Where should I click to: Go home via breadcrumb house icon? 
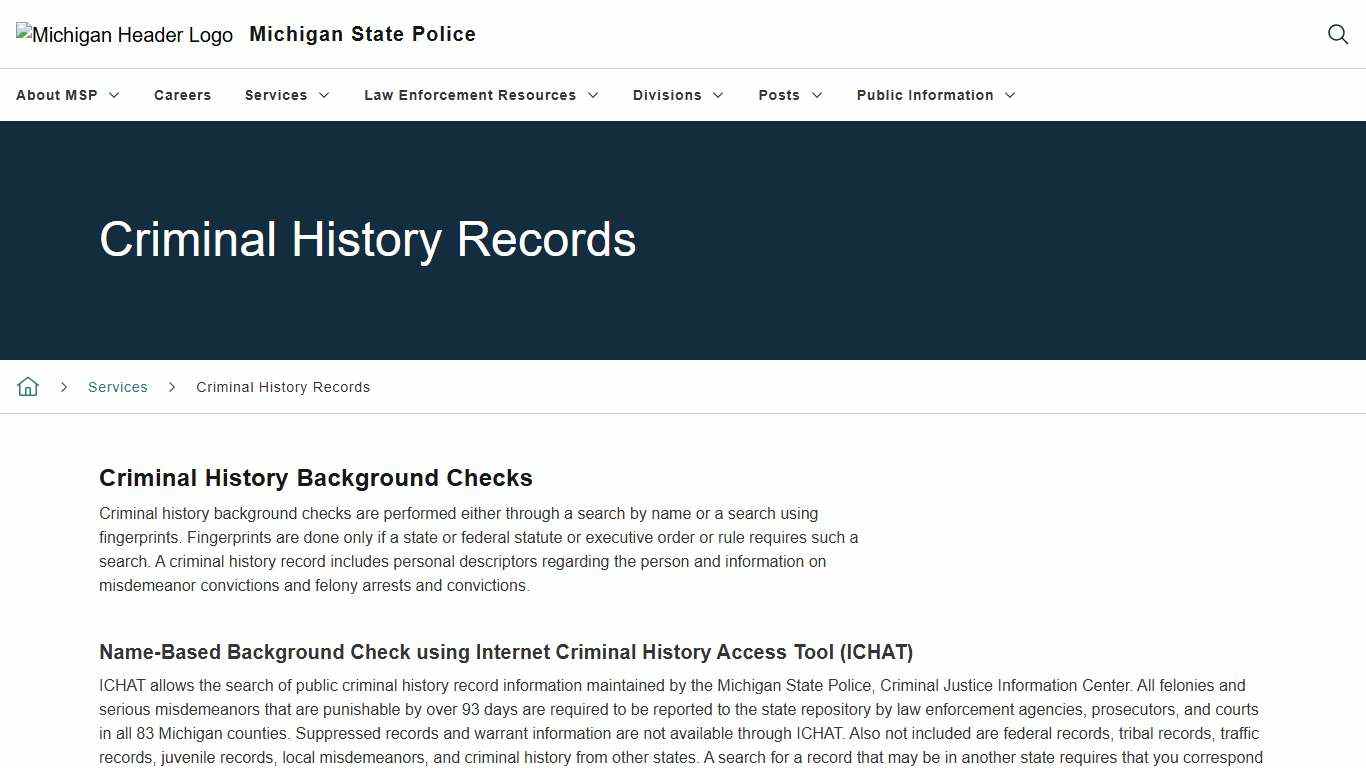(x=27, y=386)
